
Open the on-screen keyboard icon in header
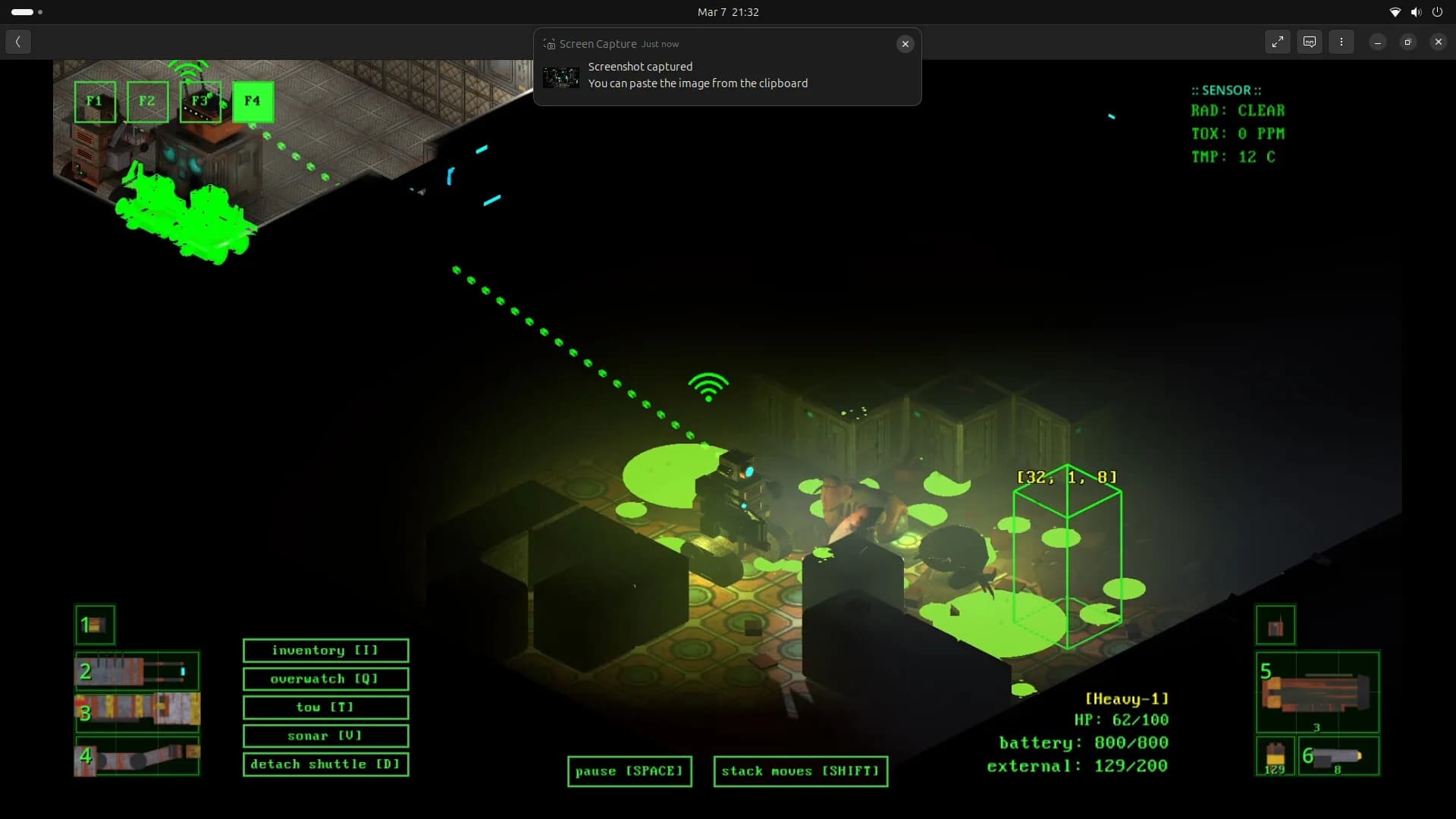(1310, 42)
